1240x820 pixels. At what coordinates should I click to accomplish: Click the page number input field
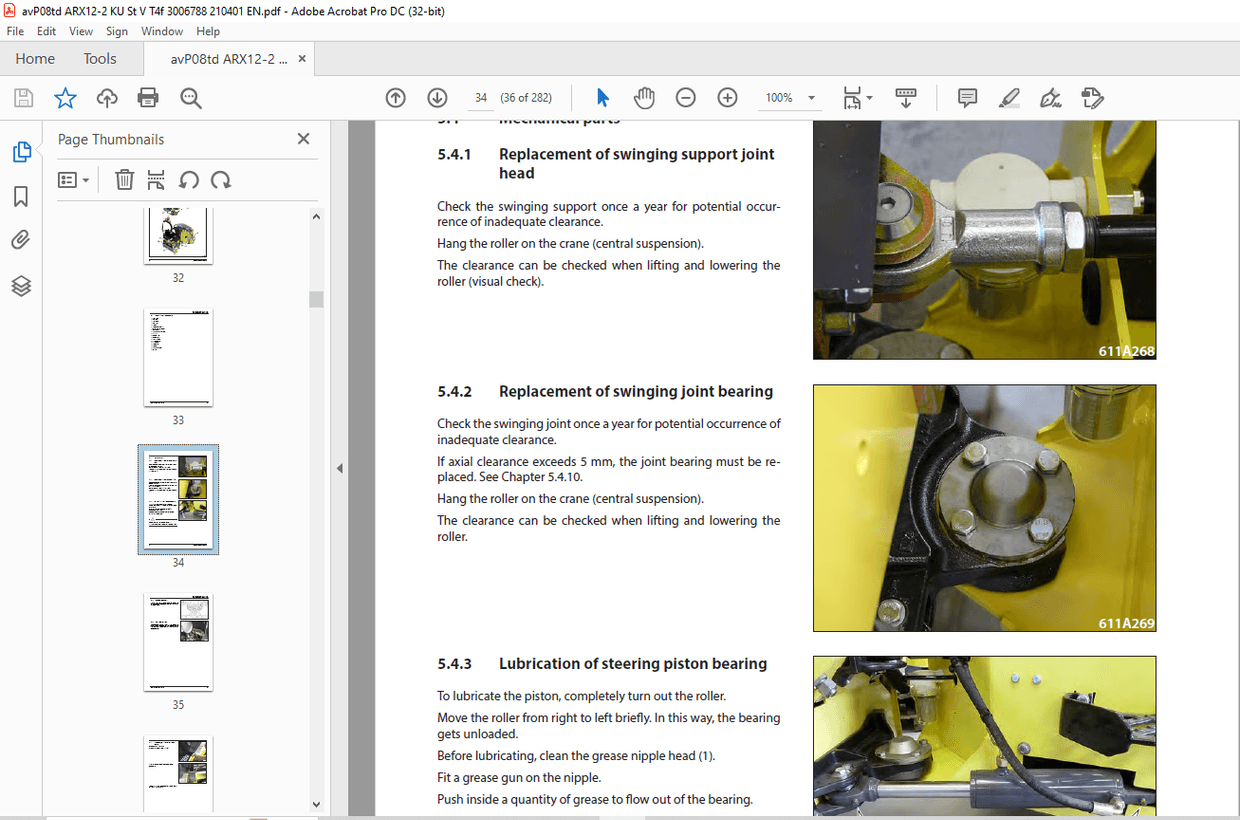click(480, 97)
